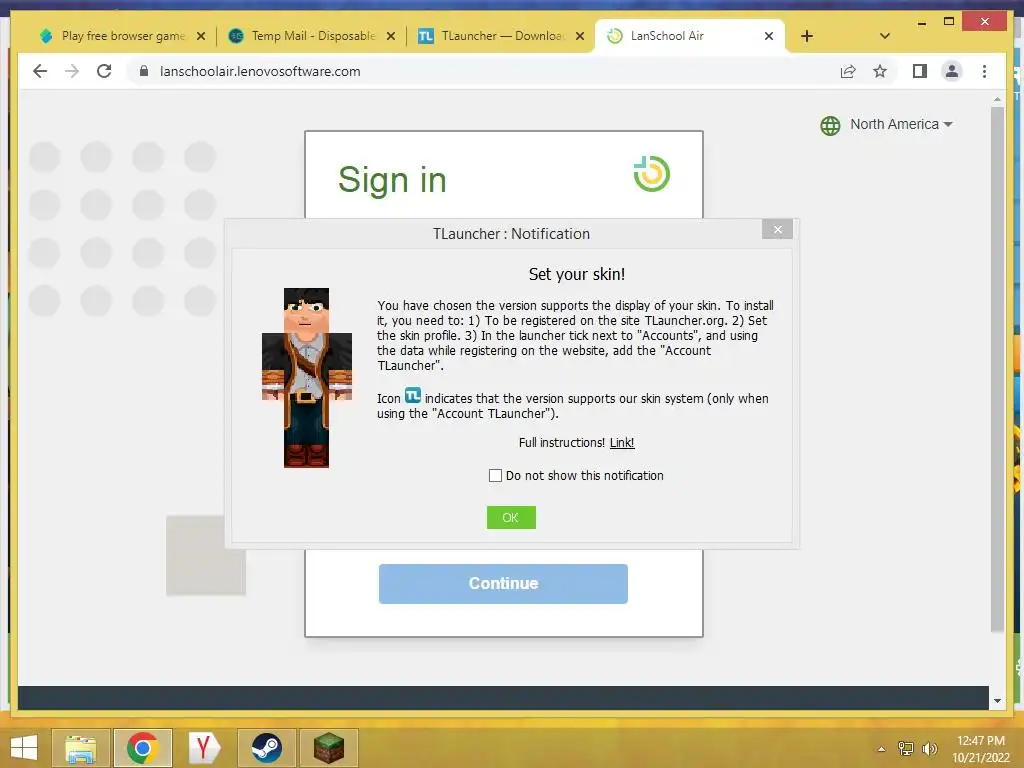1024x768 pixels.
Task: Switch to Temp Mail Disposable tab
Action: (x=313, y=36)
